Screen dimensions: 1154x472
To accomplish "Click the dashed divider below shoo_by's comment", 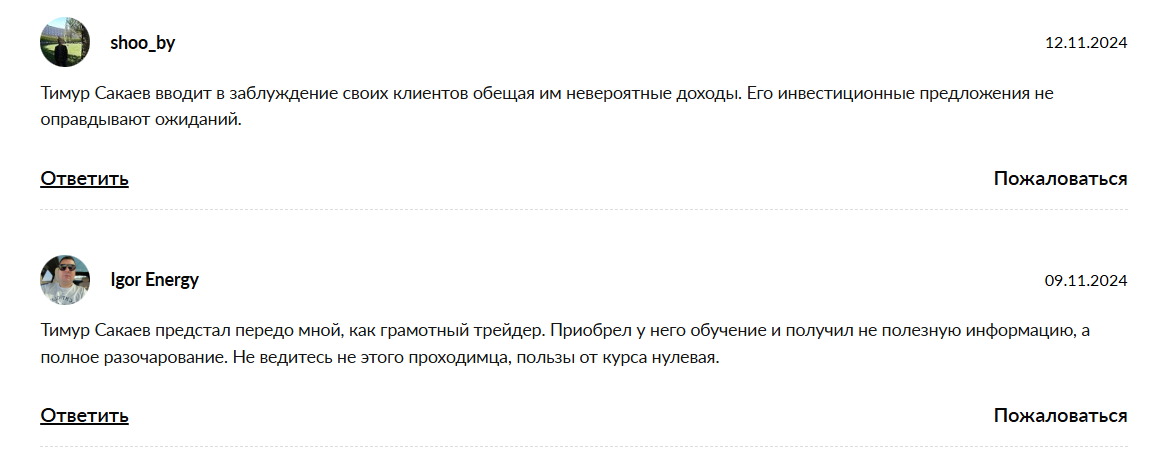I will [x=583, y=210].
